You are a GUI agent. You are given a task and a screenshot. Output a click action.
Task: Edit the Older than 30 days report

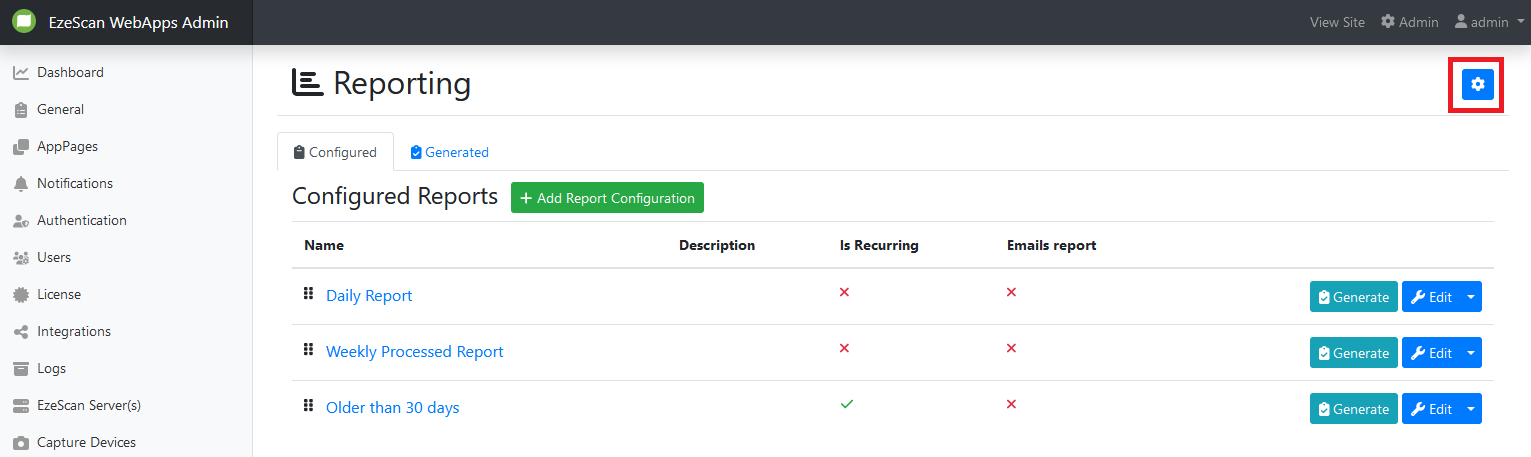1431,409
